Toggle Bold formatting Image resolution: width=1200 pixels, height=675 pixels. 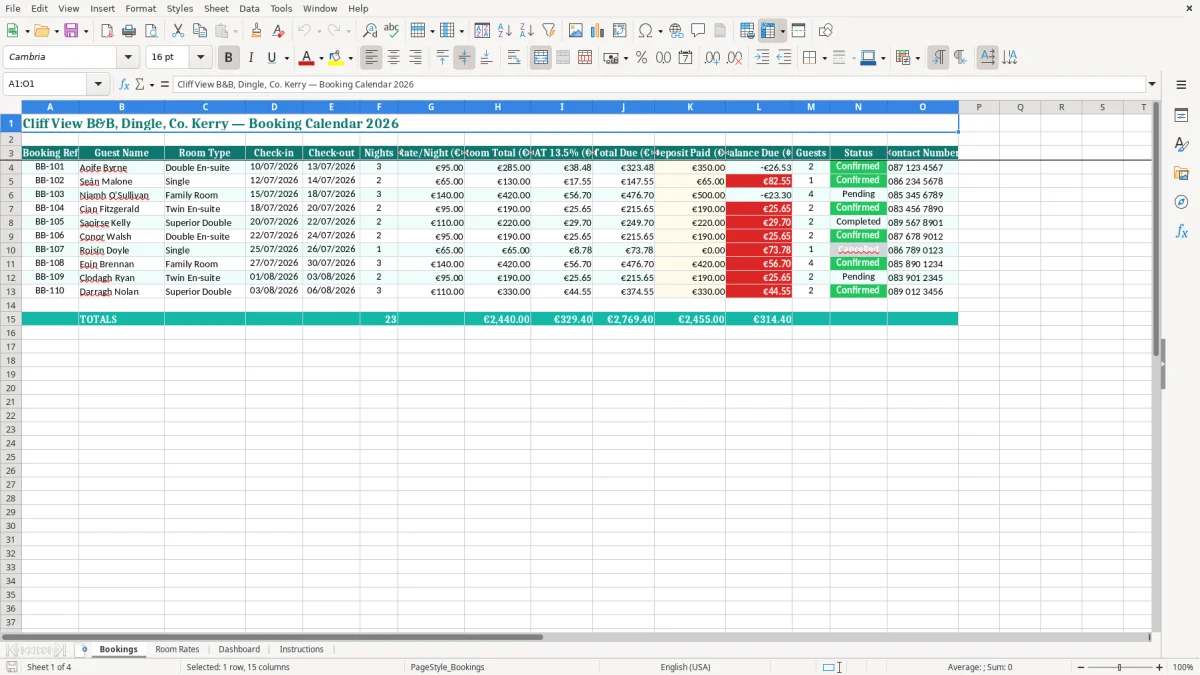coord(228,58)
